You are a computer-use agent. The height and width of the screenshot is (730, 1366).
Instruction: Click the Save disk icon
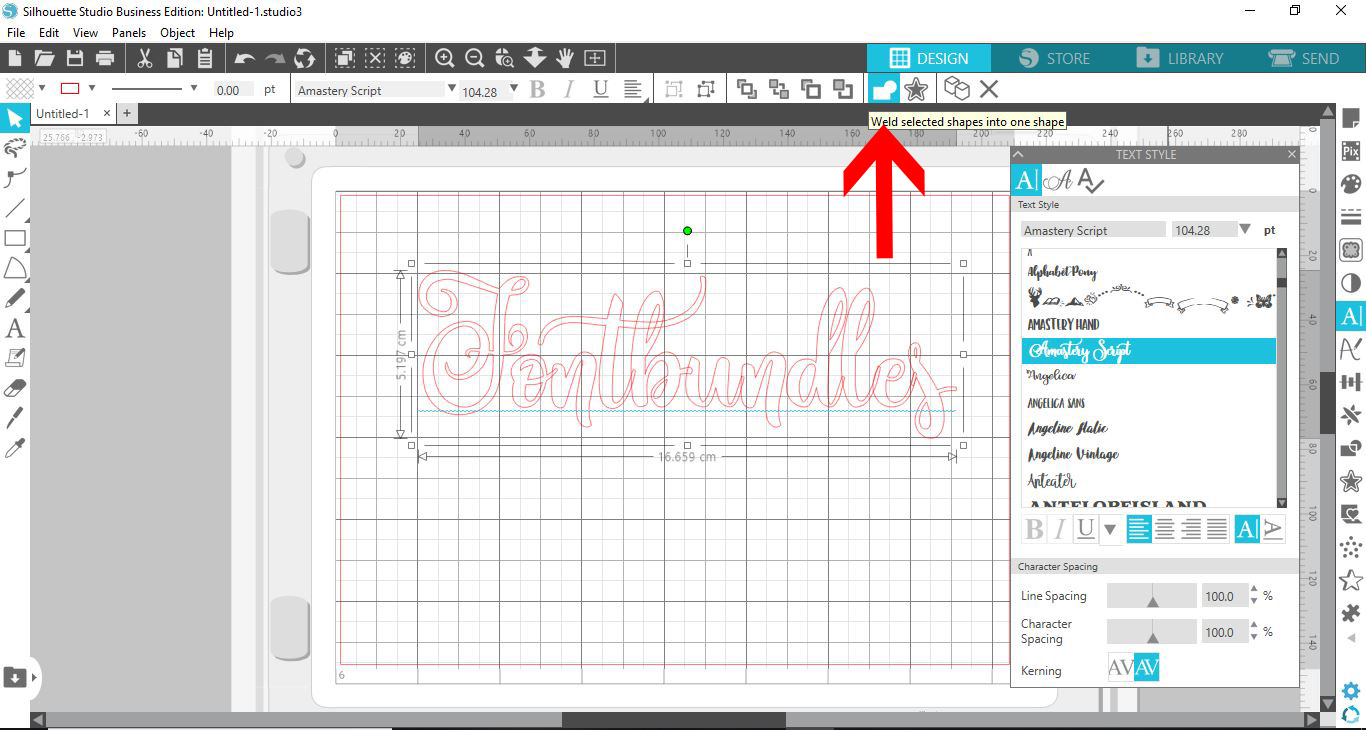point(74,58)
